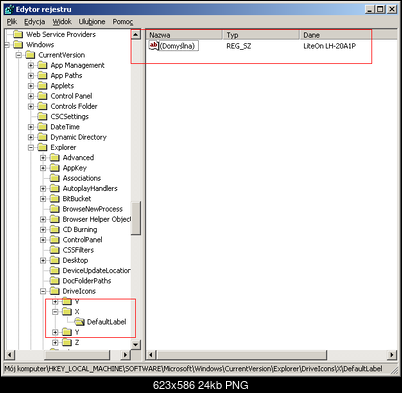The image size is (402, 393).
Task: Click the CurrentVersion folder icon
Action: [30, 55]
